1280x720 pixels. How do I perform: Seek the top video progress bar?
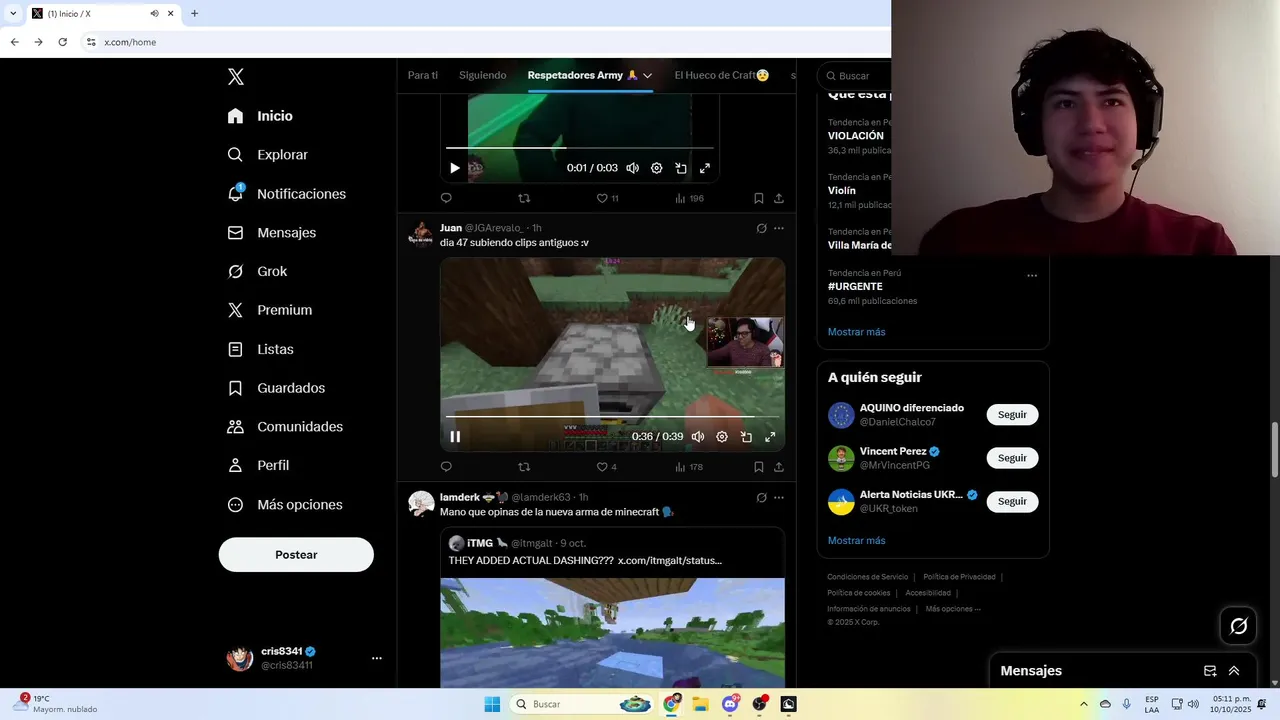pyautogui.click(x=579, y=148)
